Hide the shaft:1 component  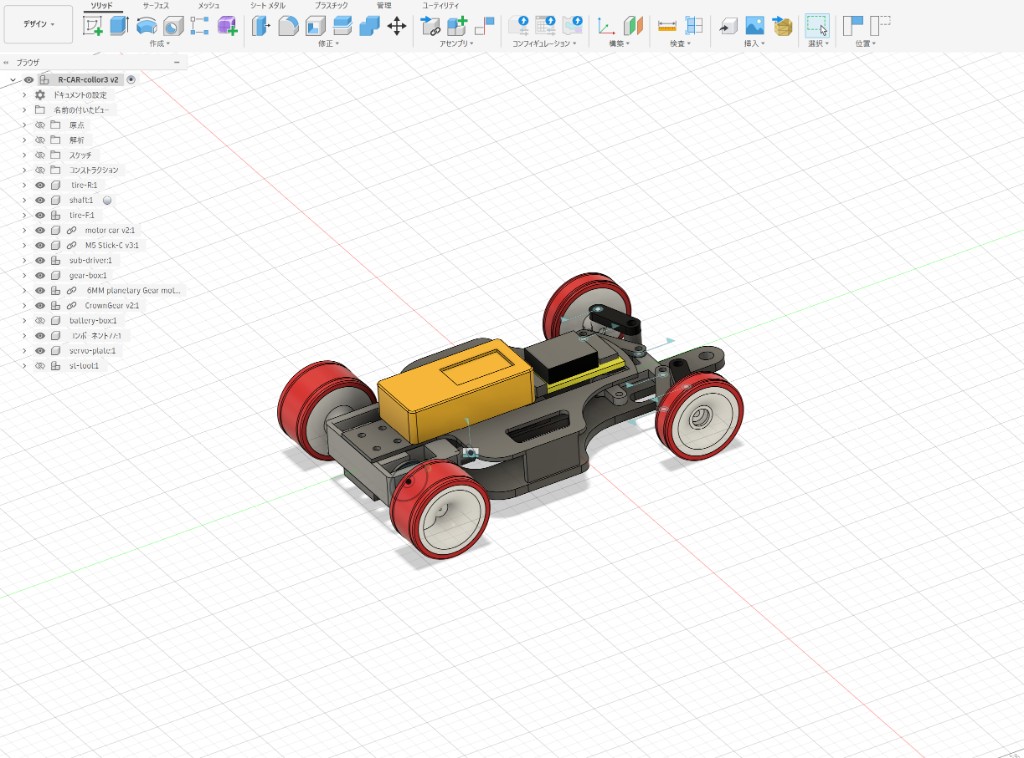(40, 200)
